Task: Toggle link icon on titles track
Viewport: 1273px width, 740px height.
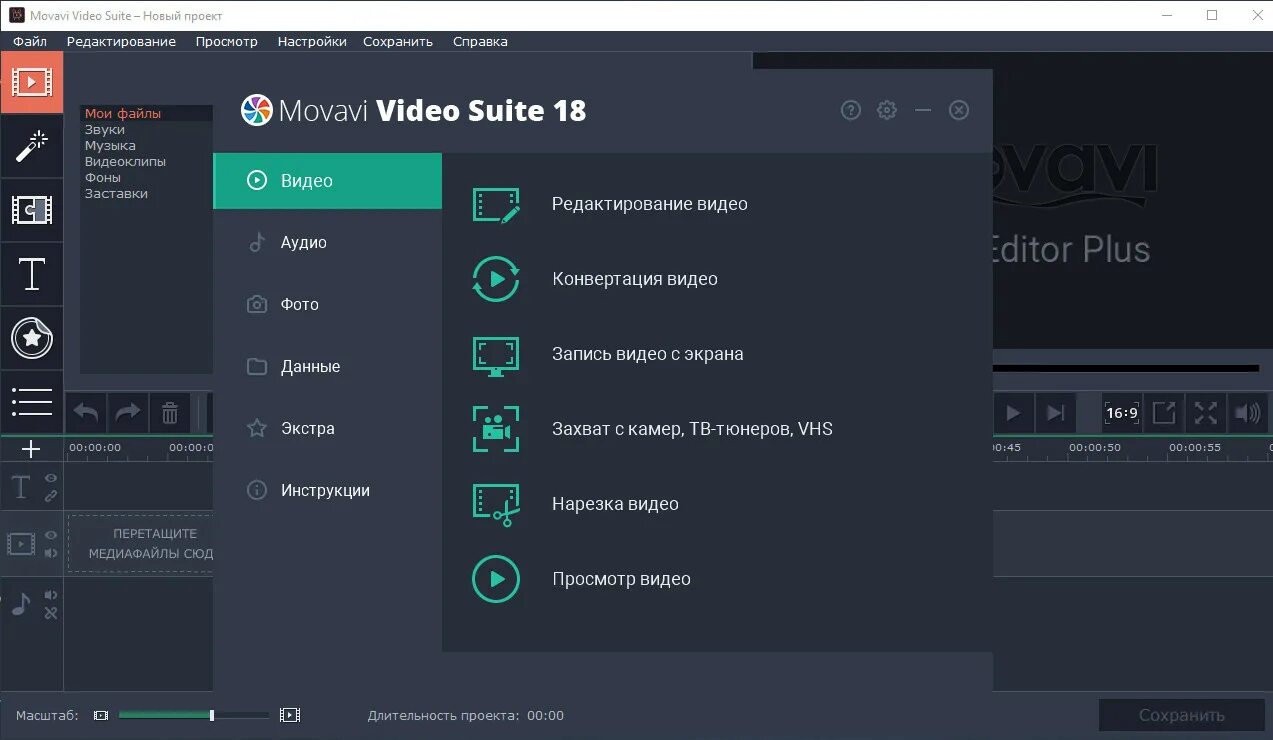Action: tap(51, 496)
